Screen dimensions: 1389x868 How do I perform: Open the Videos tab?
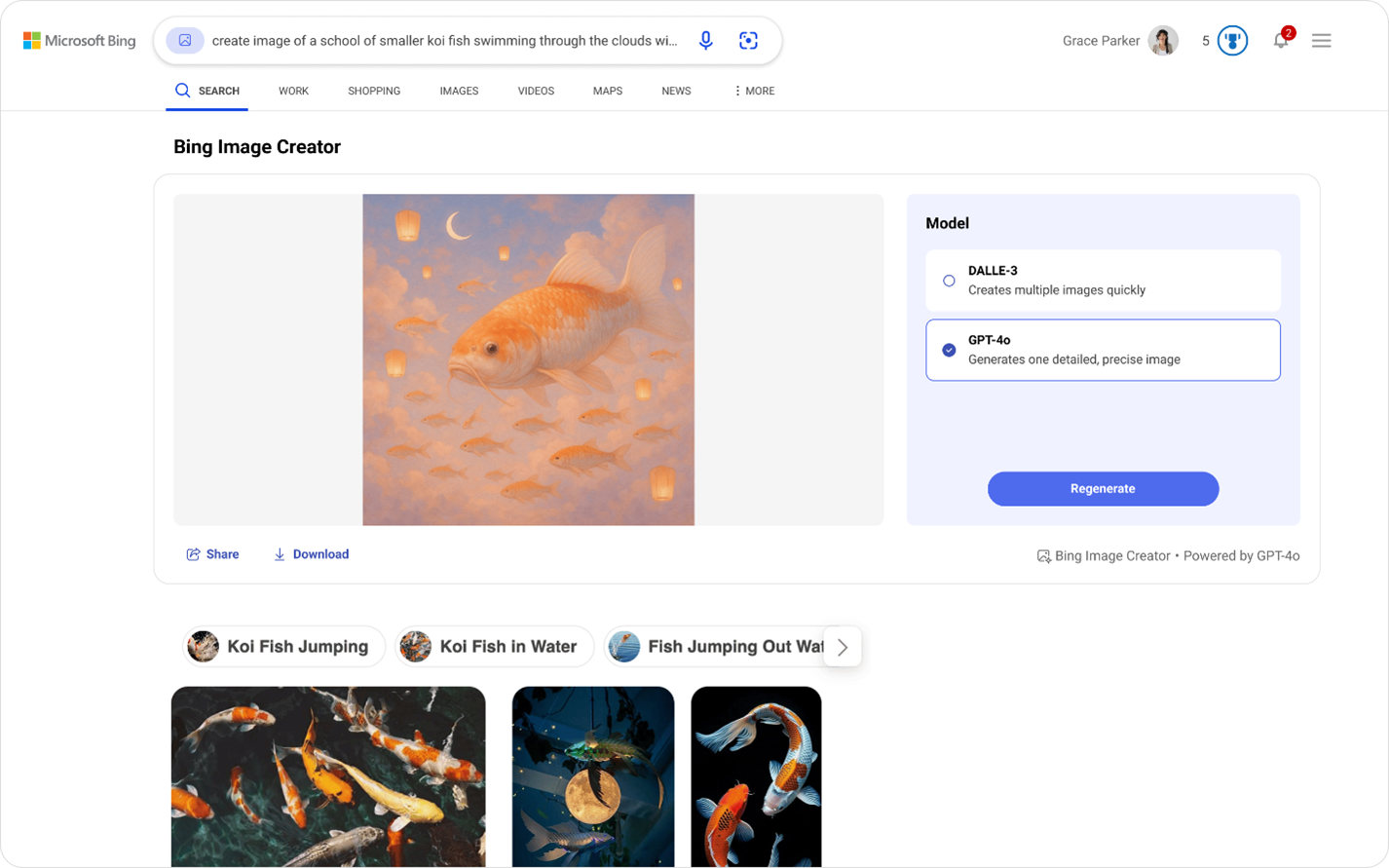point(536,91)
